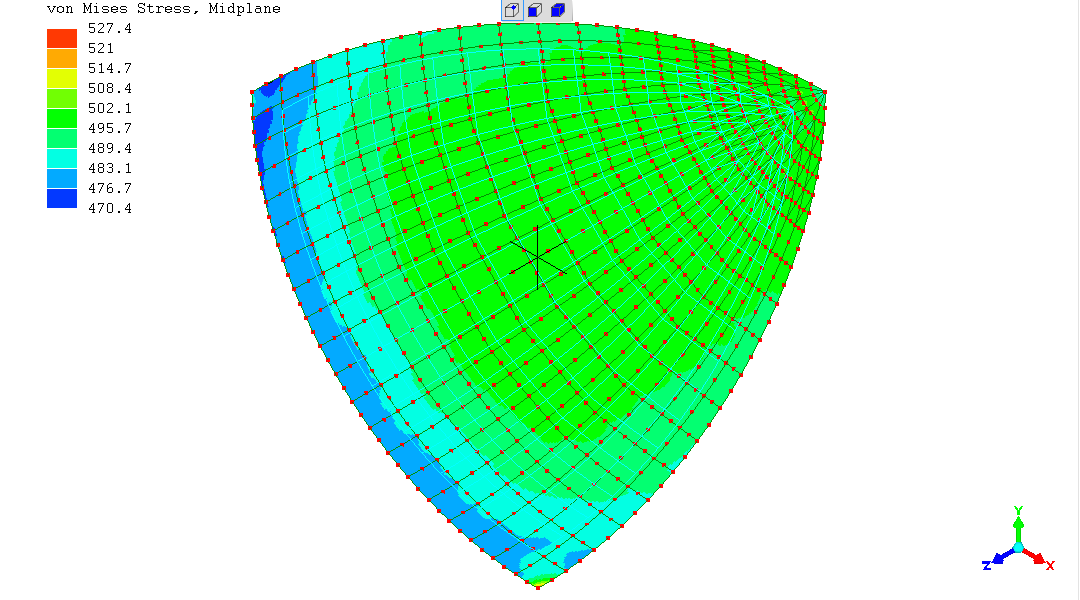Select the cube icon with blue vertex dot
This screenshot has width=1080, height=600.
click(511, 11)
